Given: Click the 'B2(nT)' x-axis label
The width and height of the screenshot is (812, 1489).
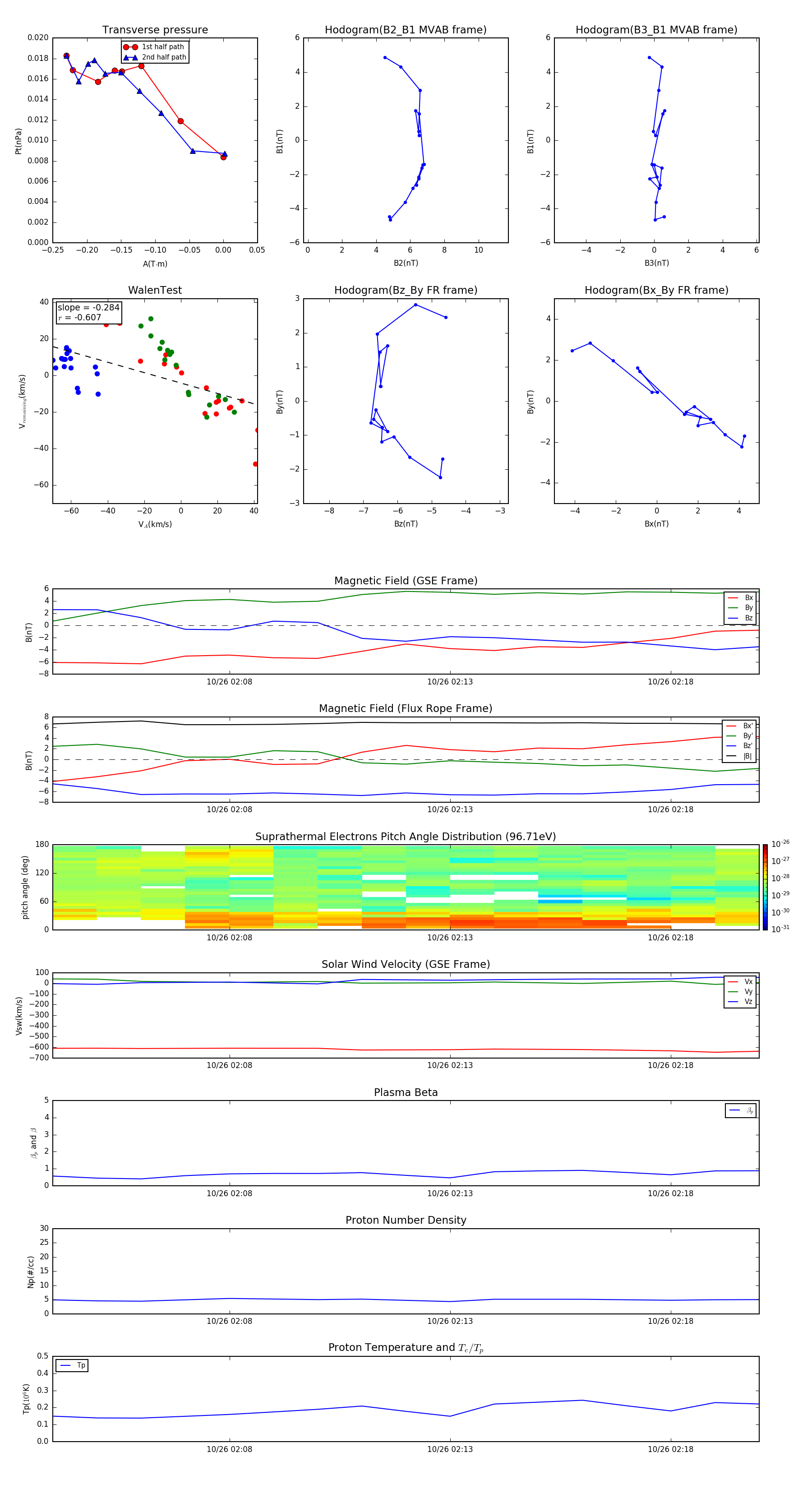Looking at the screenshot, I should [406, 263].
